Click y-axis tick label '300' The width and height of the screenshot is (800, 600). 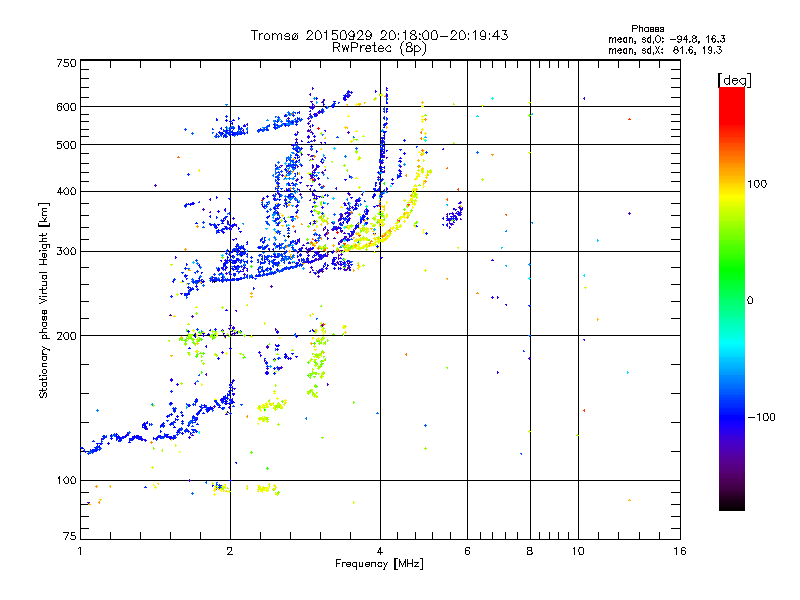coord(66,252)
